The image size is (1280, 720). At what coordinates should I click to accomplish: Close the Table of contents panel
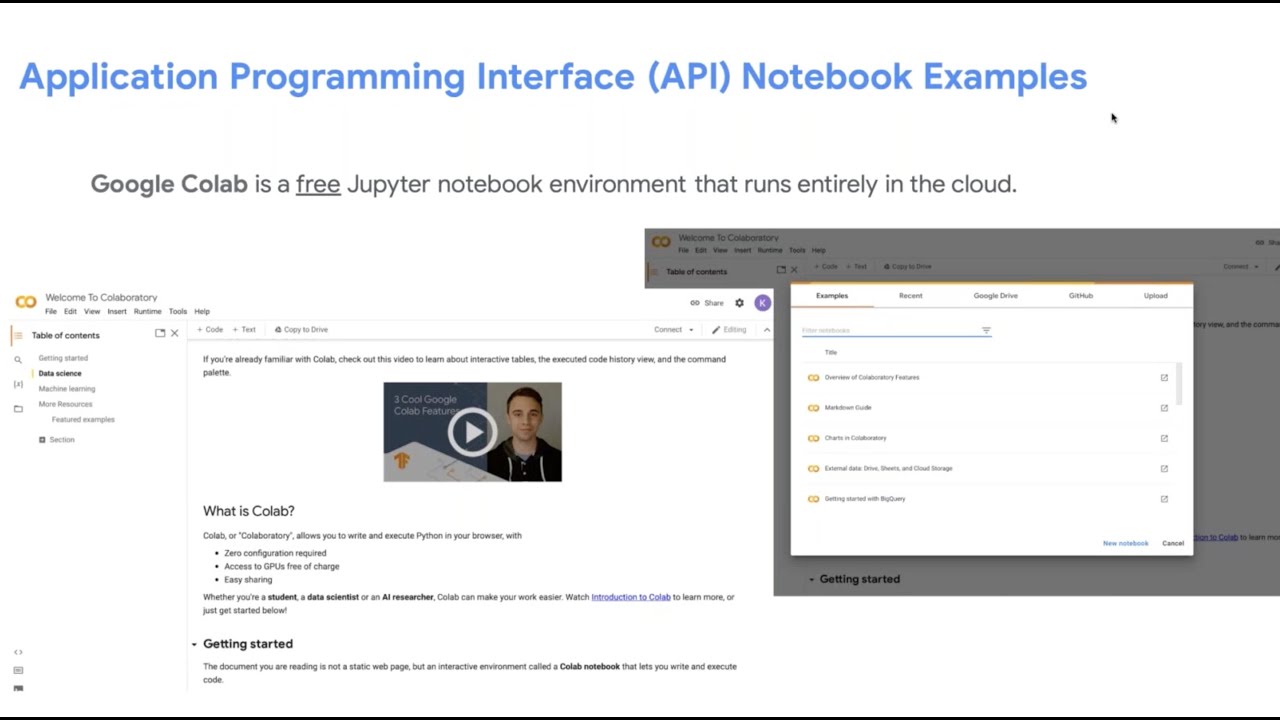(x=174, y=333)
